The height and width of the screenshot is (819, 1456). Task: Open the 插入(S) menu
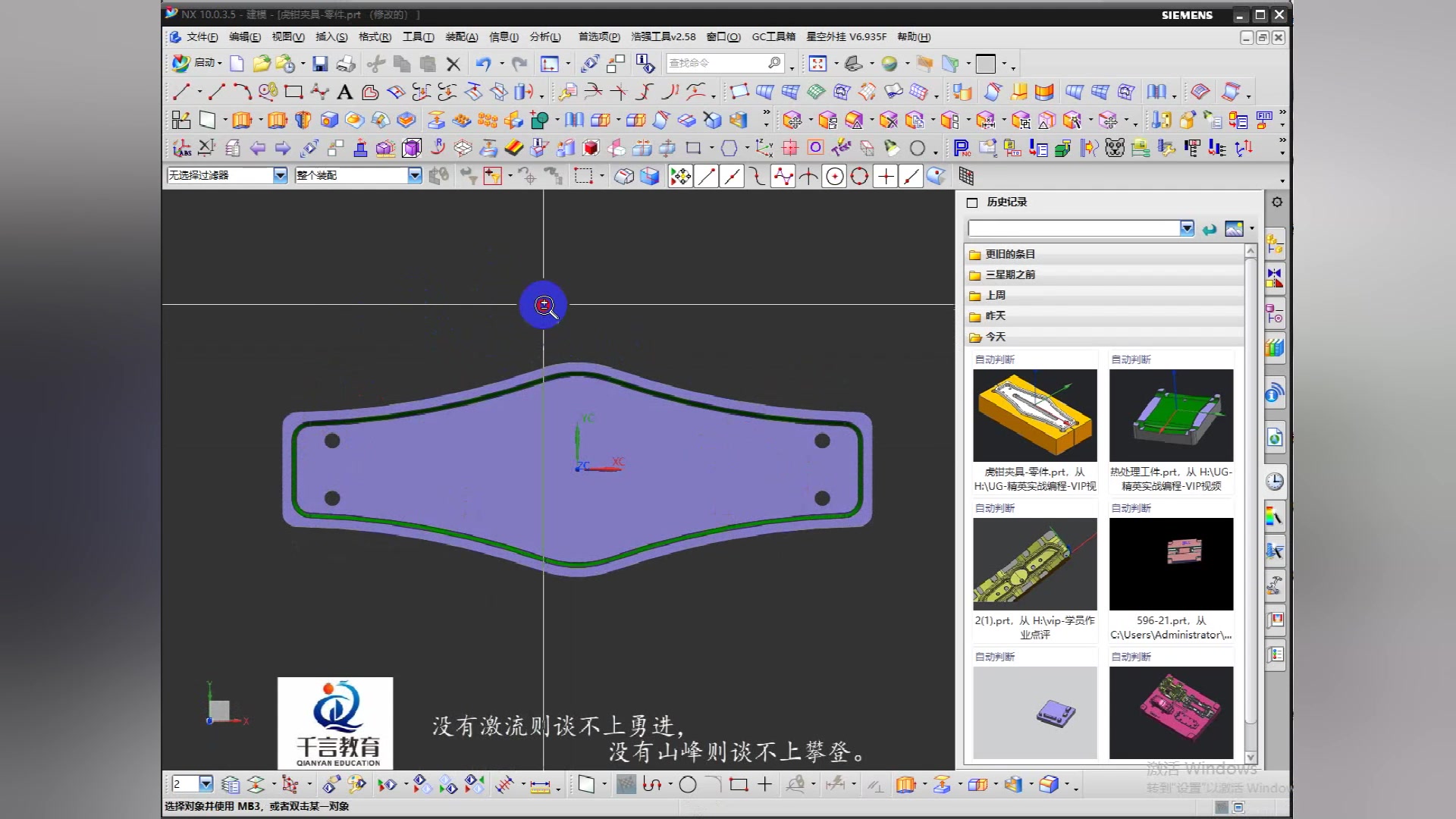pyautogui.click(x=331, y=36)
